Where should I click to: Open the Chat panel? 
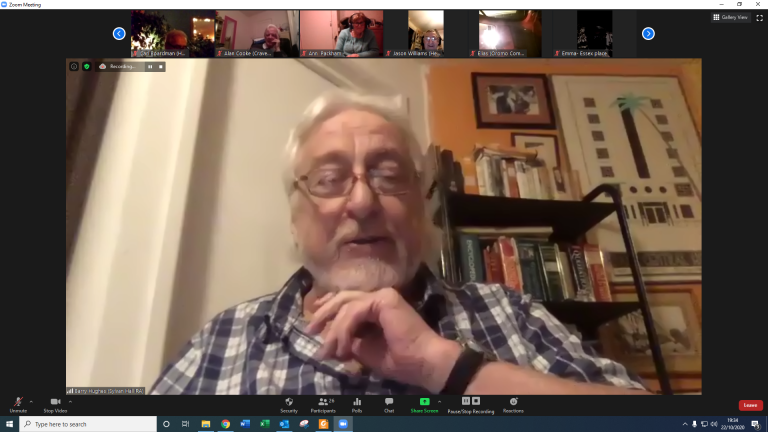click(389, 405)
